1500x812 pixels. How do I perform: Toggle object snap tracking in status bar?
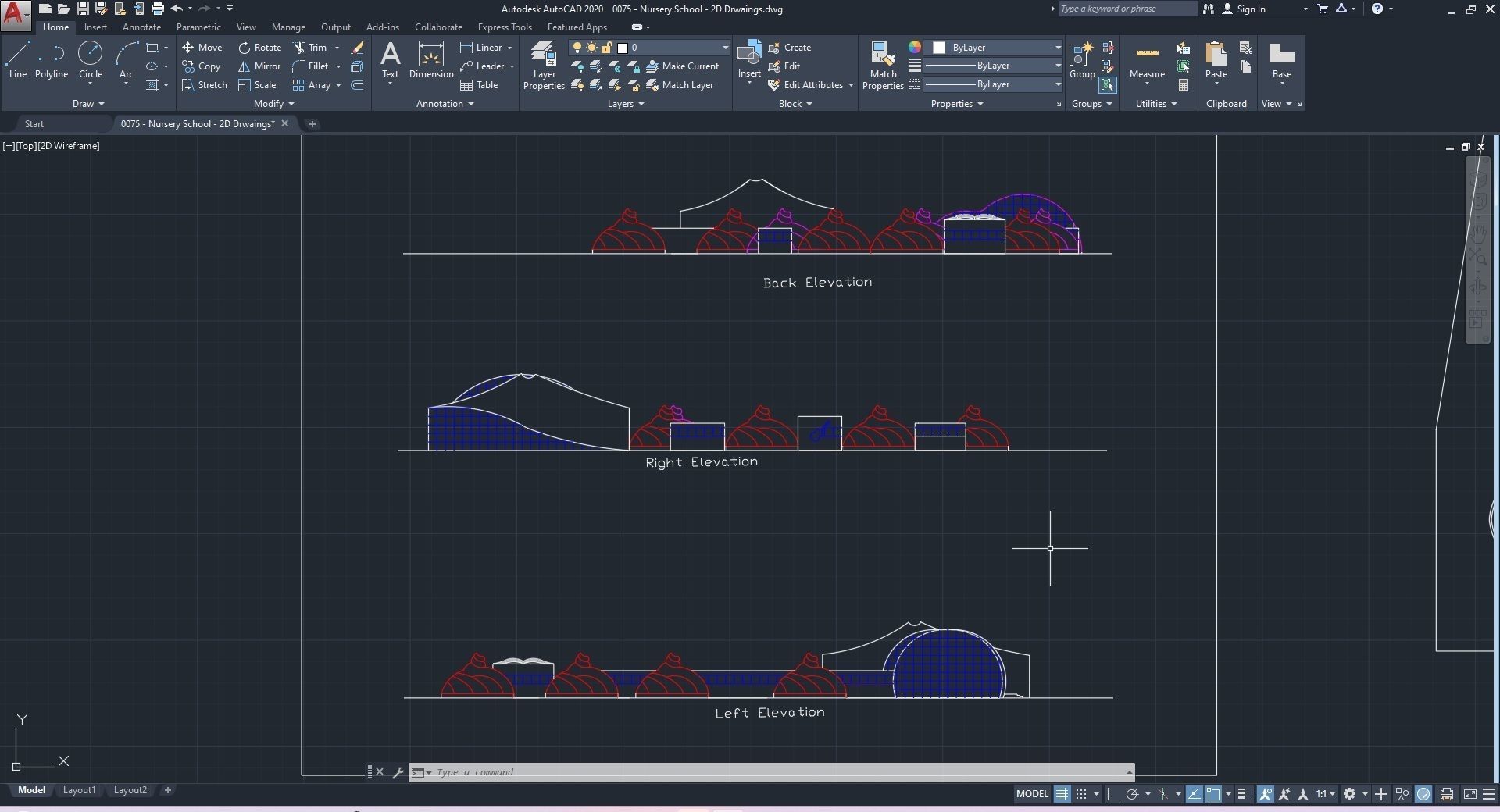click(x=1195, y=794)
